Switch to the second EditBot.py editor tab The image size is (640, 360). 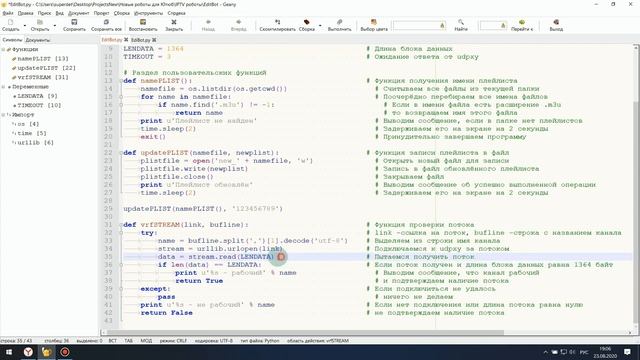click(x=141, y=40)
